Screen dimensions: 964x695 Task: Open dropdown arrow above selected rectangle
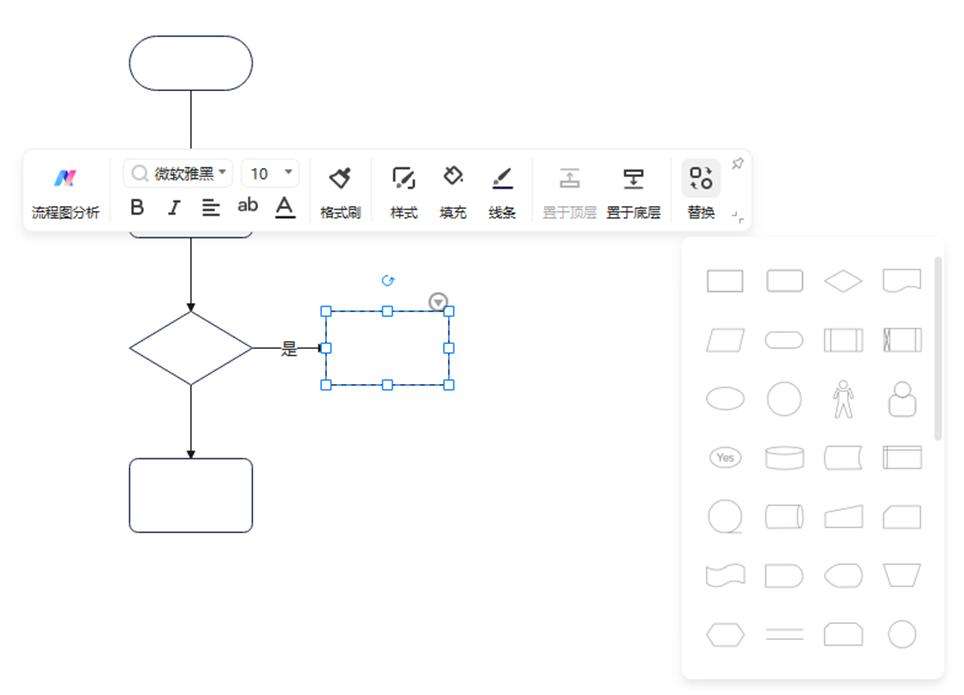tap(438, 302)
